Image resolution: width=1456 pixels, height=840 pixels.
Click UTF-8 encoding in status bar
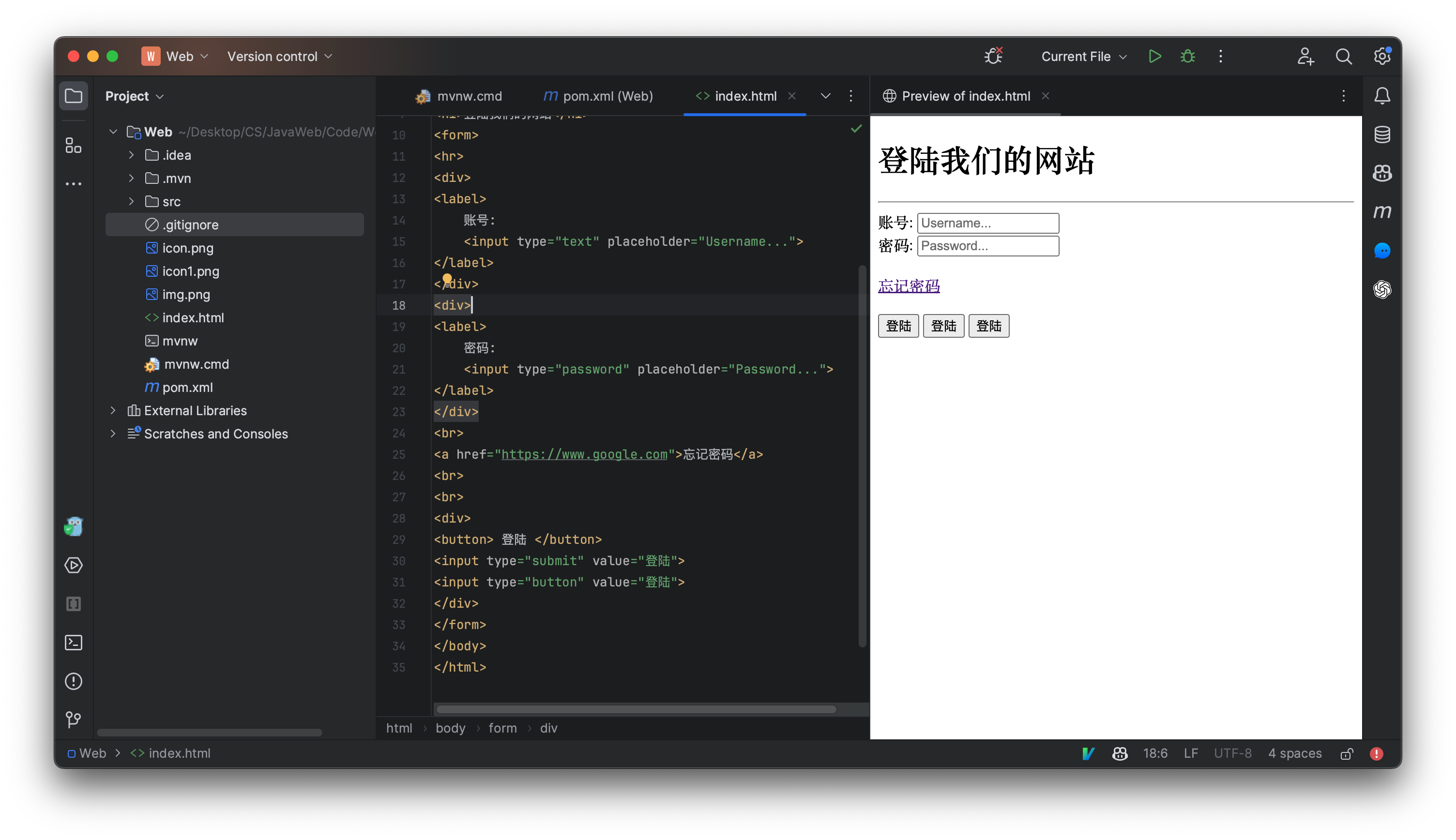tap(1232, 753)
